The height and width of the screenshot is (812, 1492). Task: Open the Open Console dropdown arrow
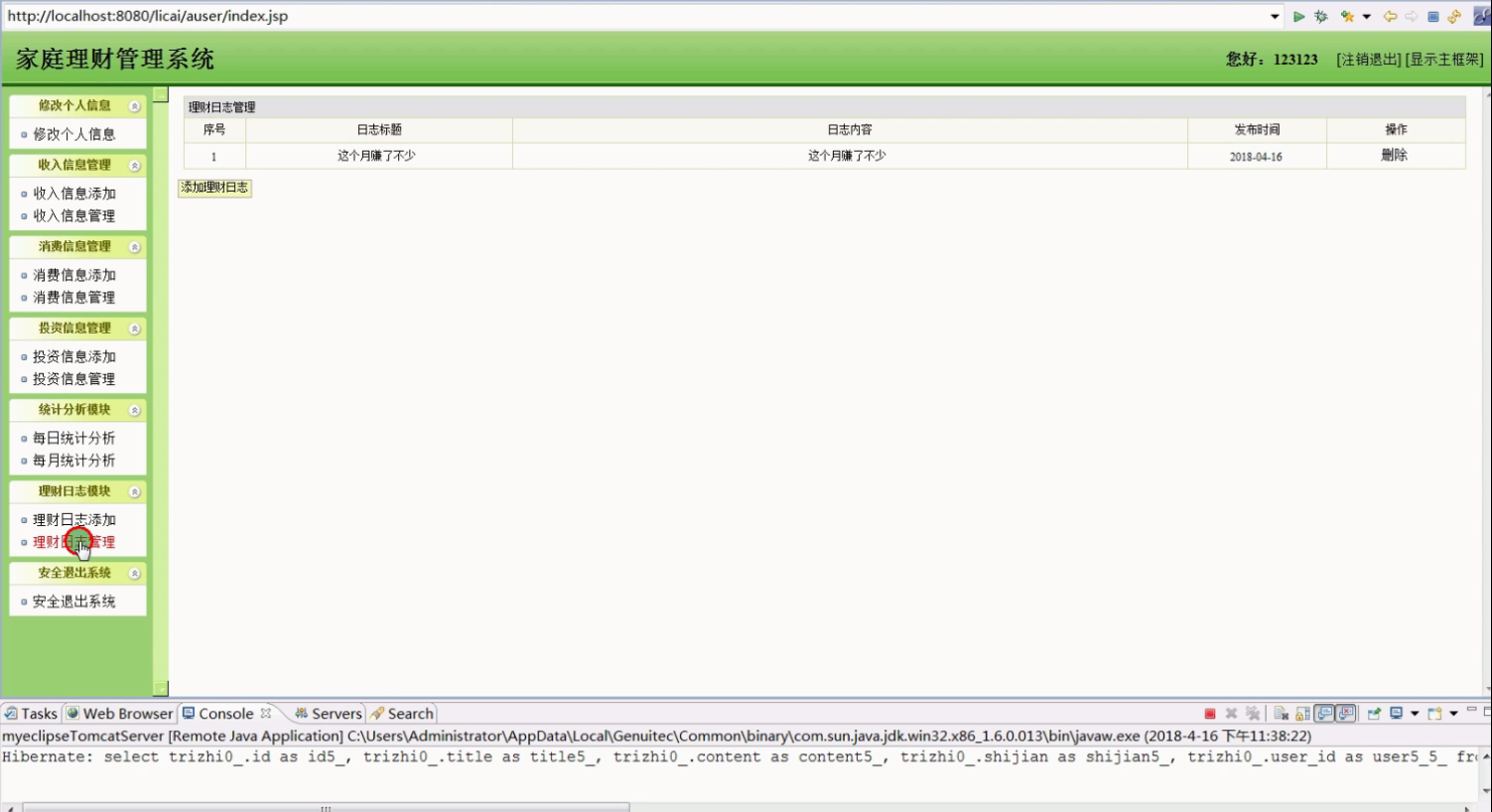[x=1453, y=714]
